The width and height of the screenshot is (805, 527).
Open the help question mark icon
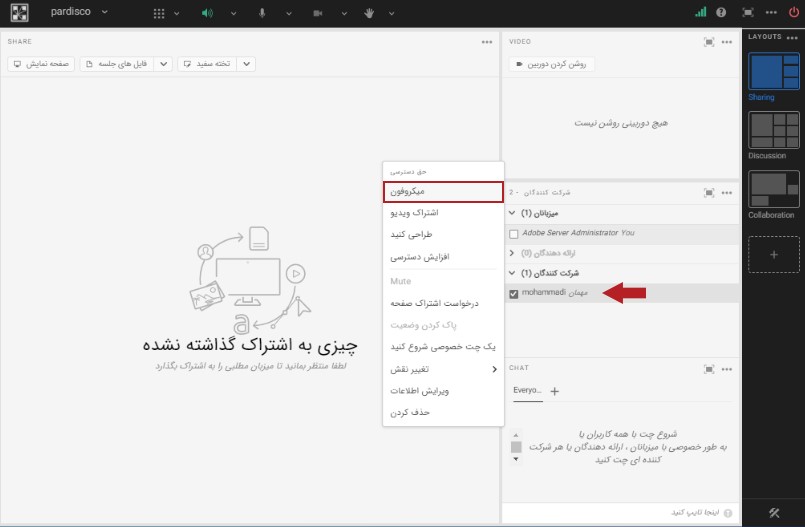[x=721, y=12]
